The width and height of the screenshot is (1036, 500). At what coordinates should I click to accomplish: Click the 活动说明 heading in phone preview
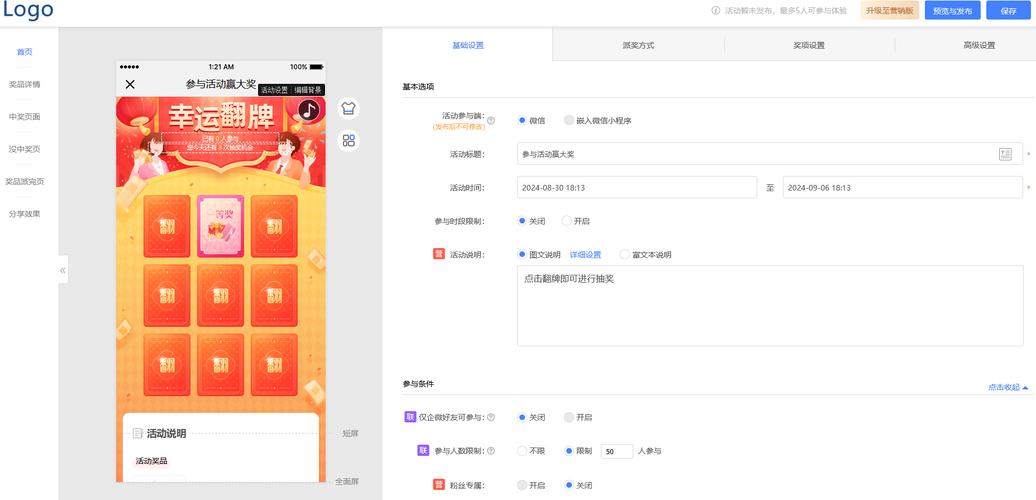(x=166, y=433)
